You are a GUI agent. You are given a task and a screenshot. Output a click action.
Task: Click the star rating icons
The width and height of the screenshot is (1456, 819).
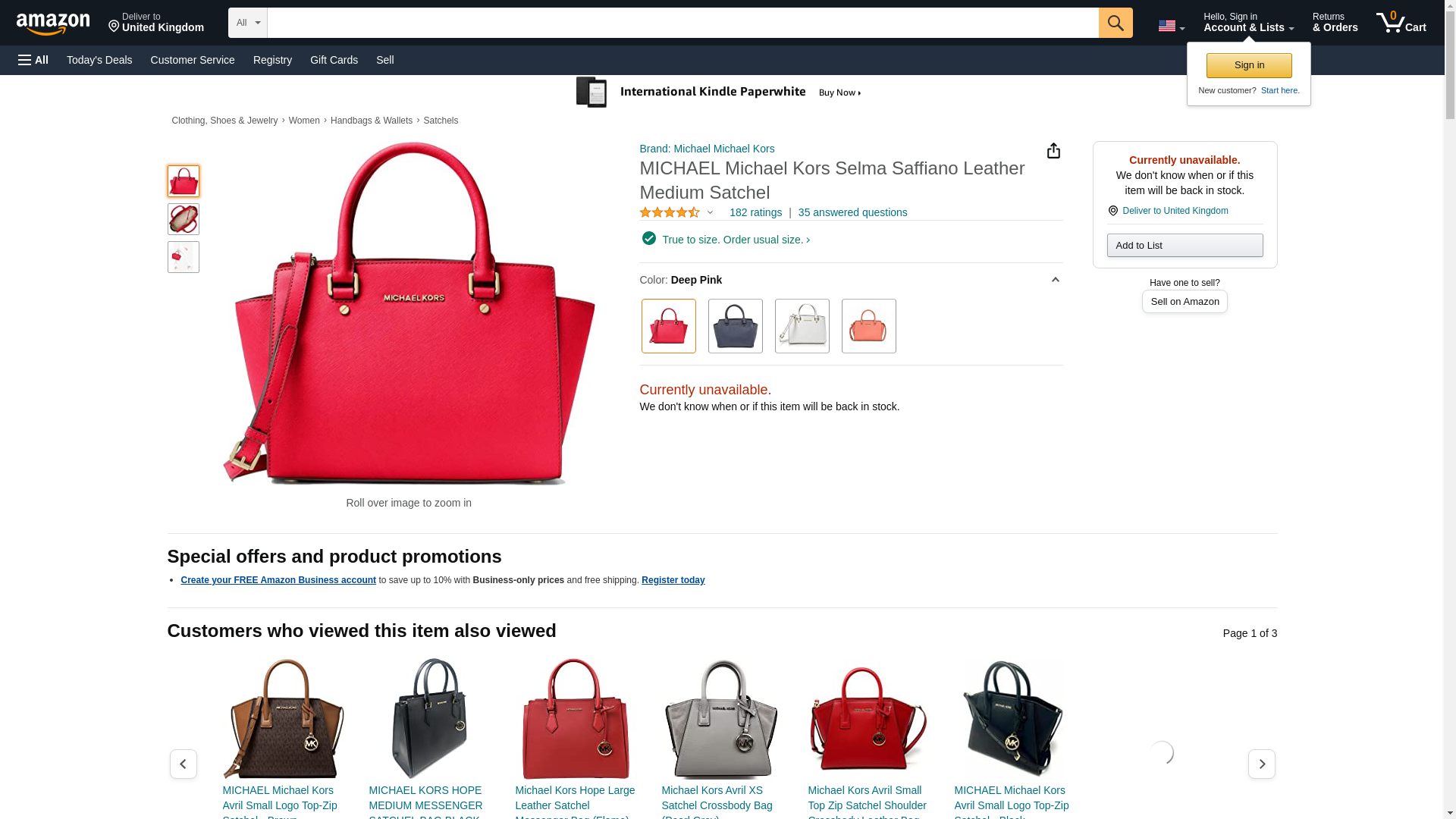pyautogui.click(x=670, y=213)
